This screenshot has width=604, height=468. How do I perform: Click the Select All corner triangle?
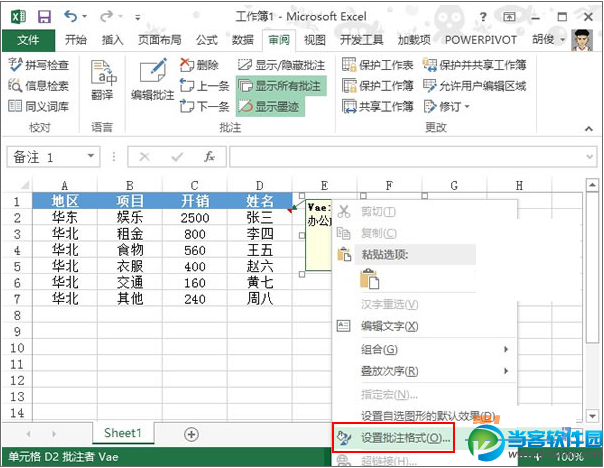(x=23, y=185)
